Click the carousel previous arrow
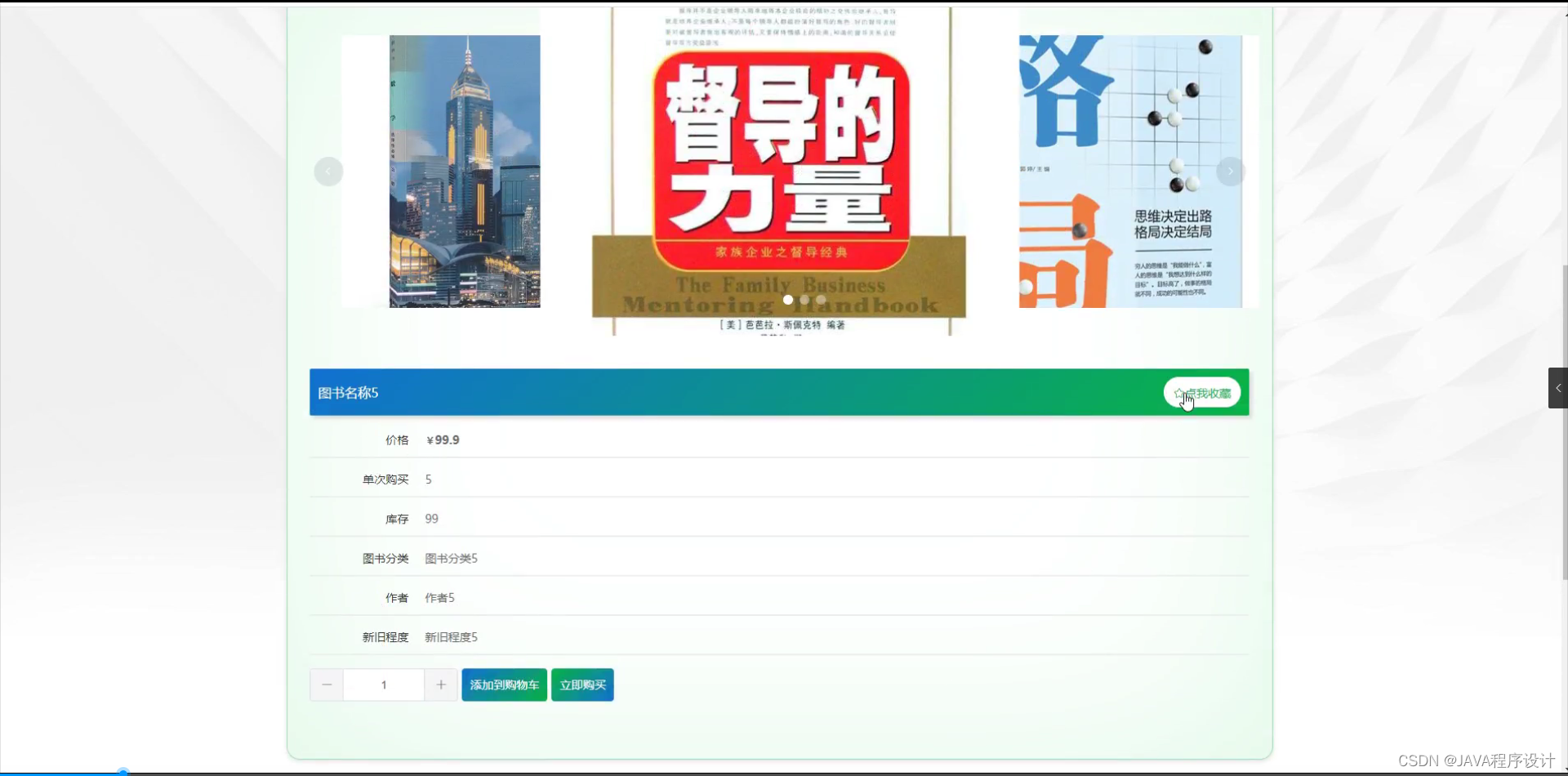The width and height of the screenshot is (1568, 776). coord(328,172)
